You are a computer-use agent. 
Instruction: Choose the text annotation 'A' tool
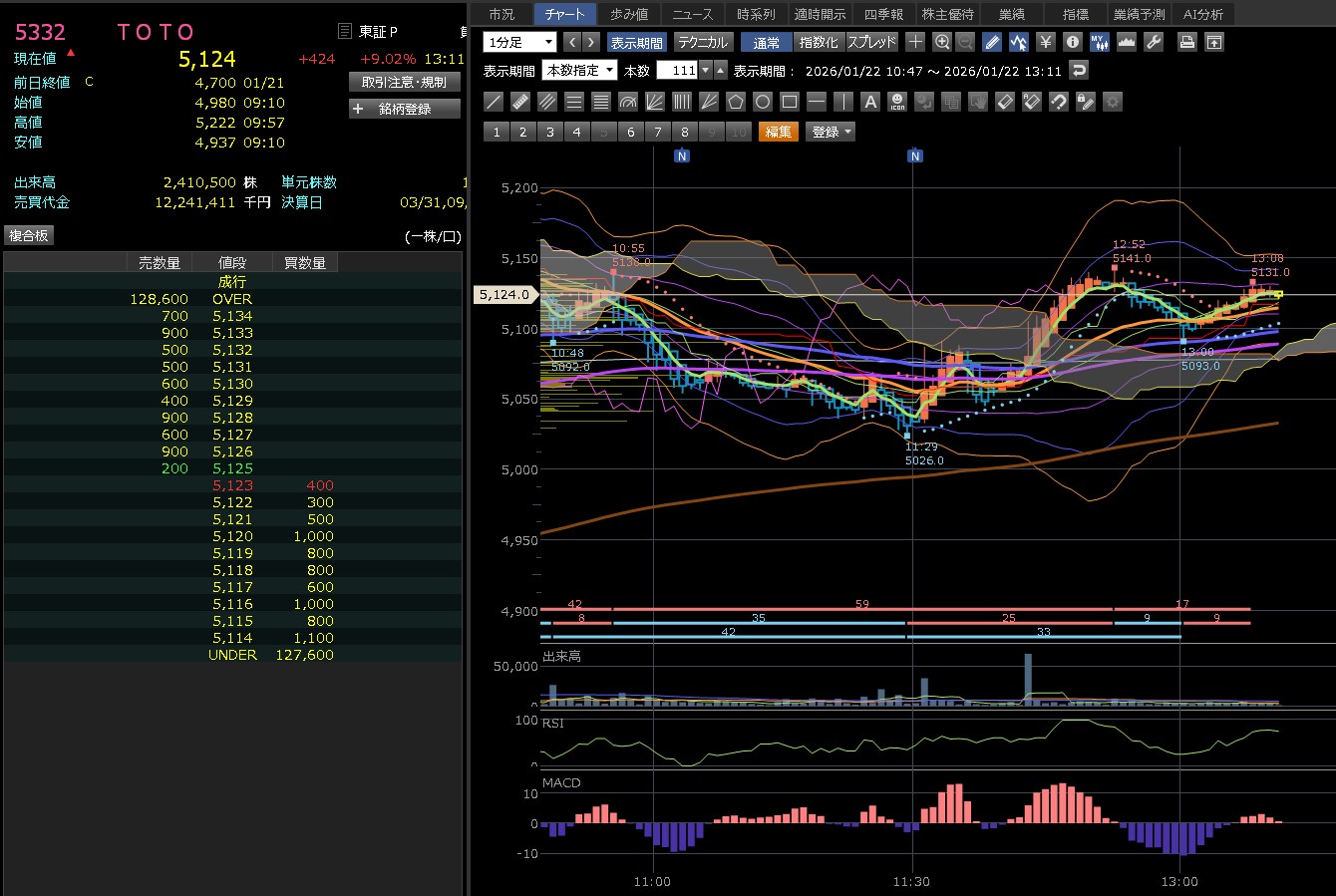[870, 102]
